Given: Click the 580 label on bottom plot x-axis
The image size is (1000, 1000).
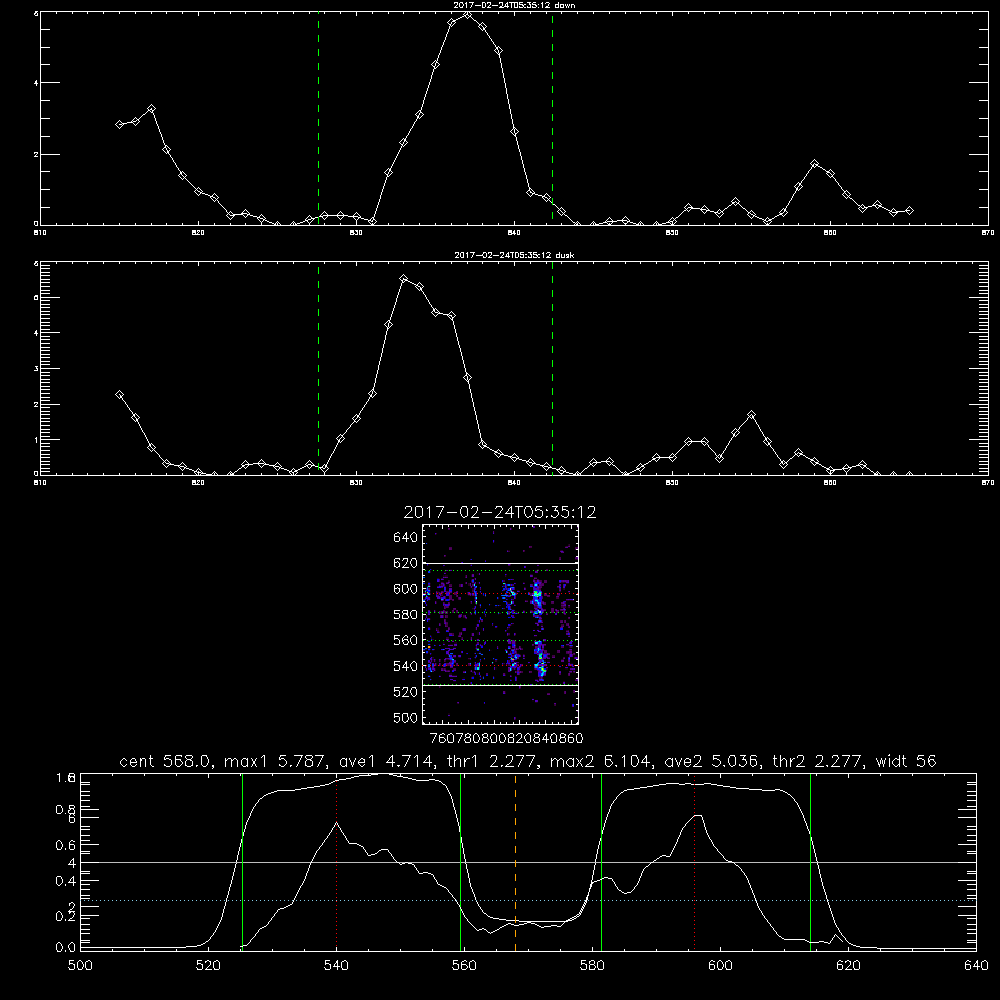Looking at the screenshot, I should pos(592,966).
